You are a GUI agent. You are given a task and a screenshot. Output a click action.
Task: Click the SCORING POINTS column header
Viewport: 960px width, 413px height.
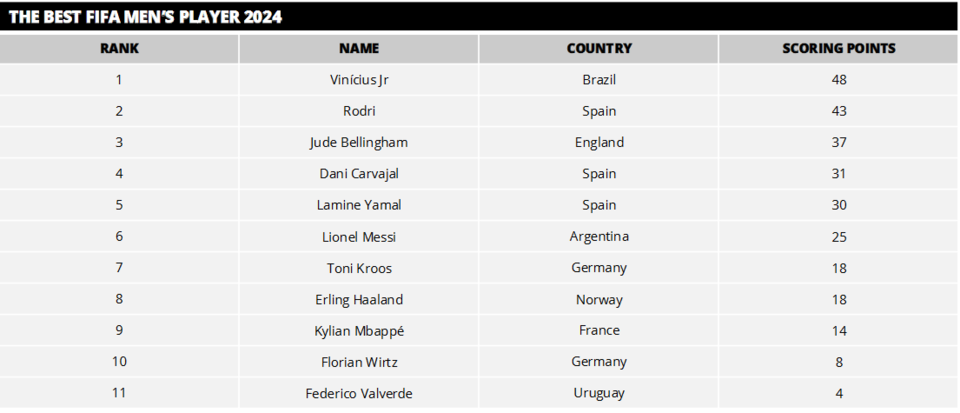tap(838, 48)
